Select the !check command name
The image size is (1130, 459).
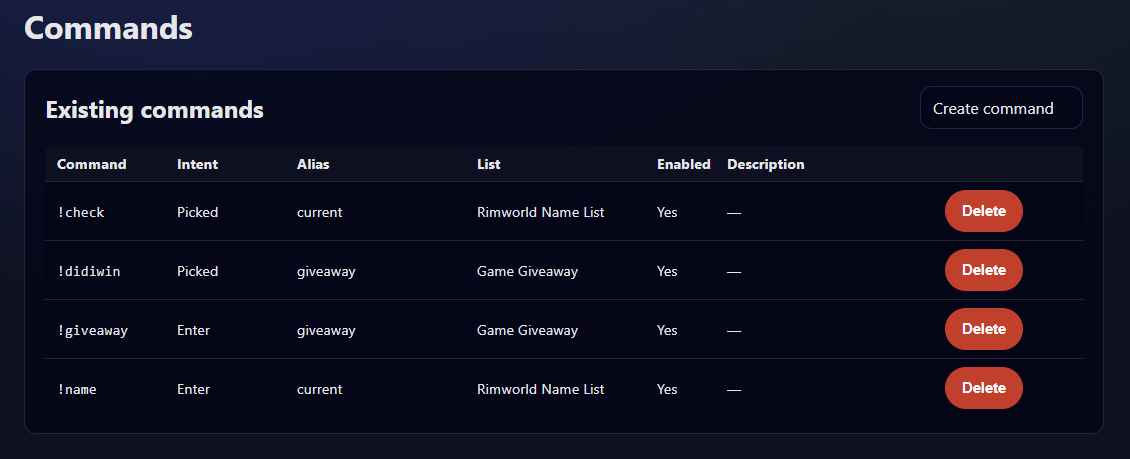click(81, 212)
